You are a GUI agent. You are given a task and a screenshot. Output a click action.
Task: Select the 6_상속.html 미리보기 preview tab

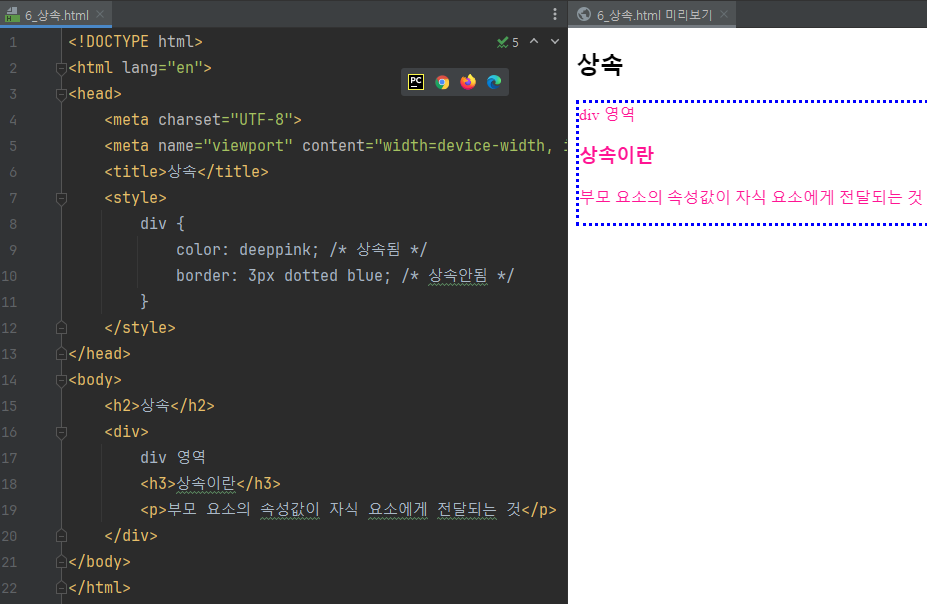tap(654, 14)
